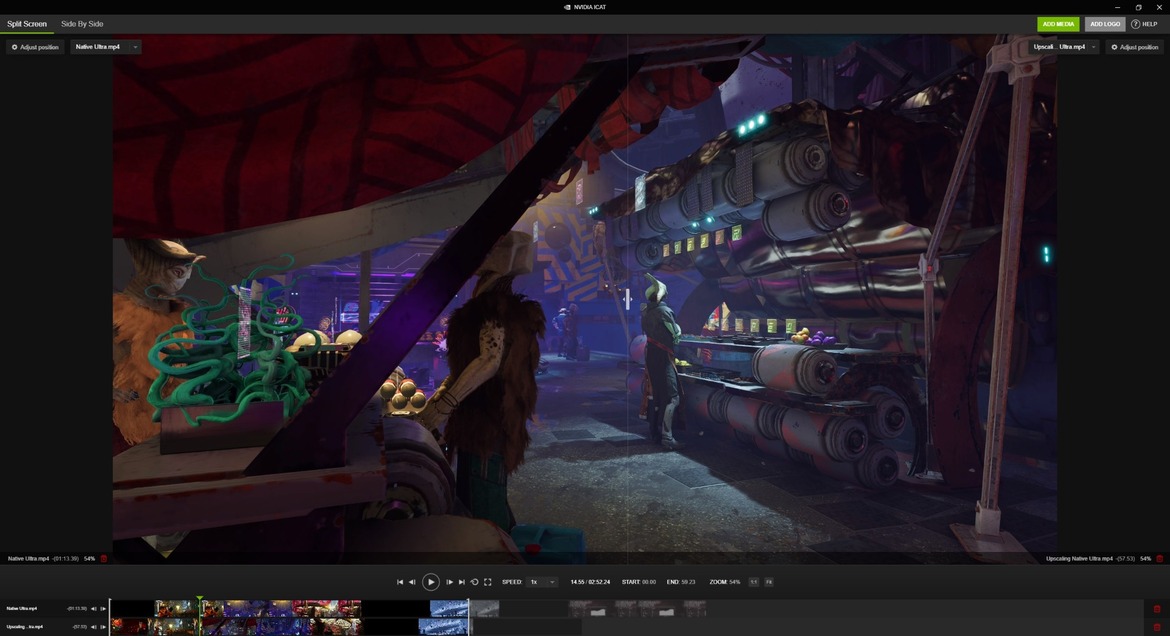Nudge Native Ultra.mp4 track one frame forward

point(103,608)
